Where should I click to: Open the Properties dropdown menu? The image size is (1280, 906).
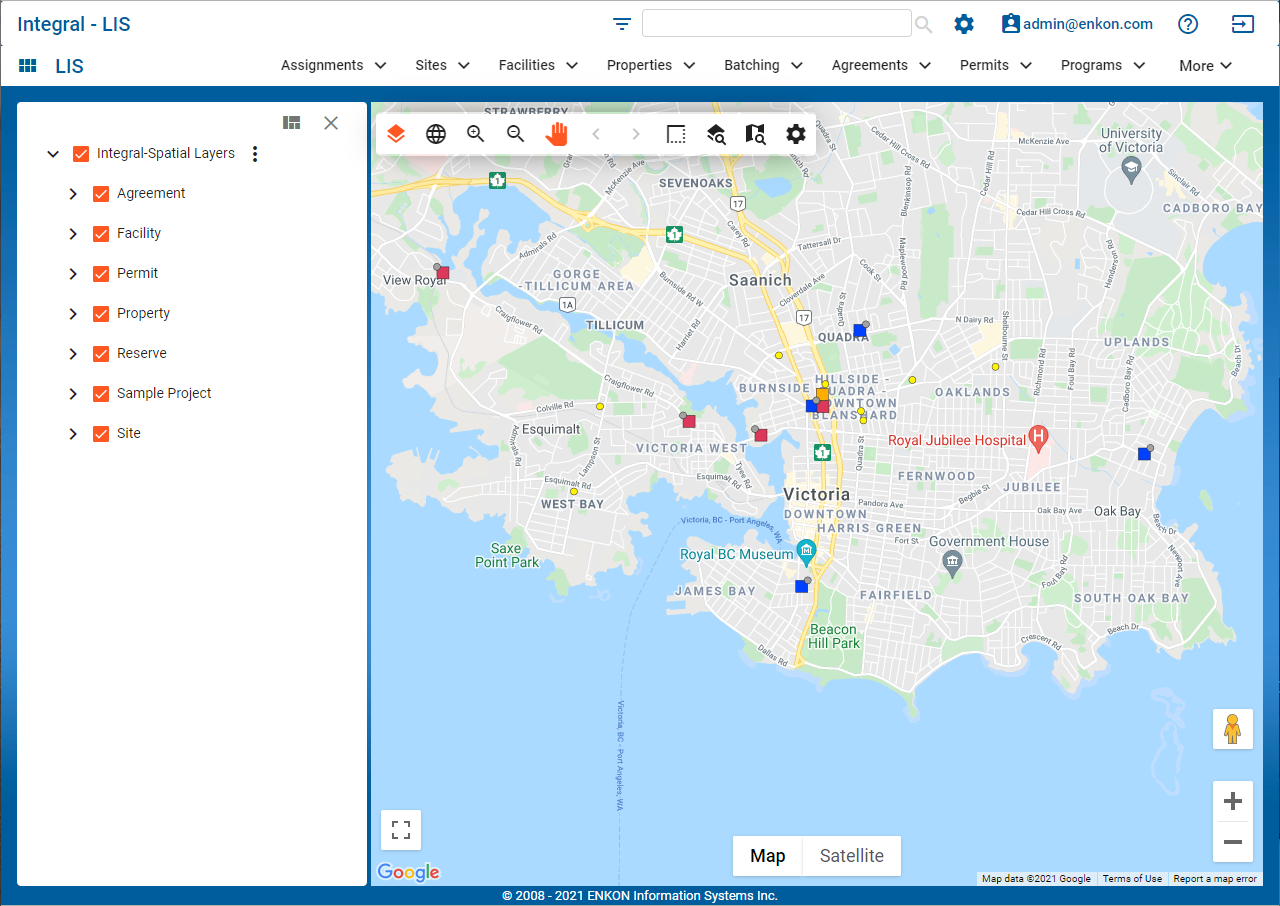pyautogui.click(x=651, y=65)
